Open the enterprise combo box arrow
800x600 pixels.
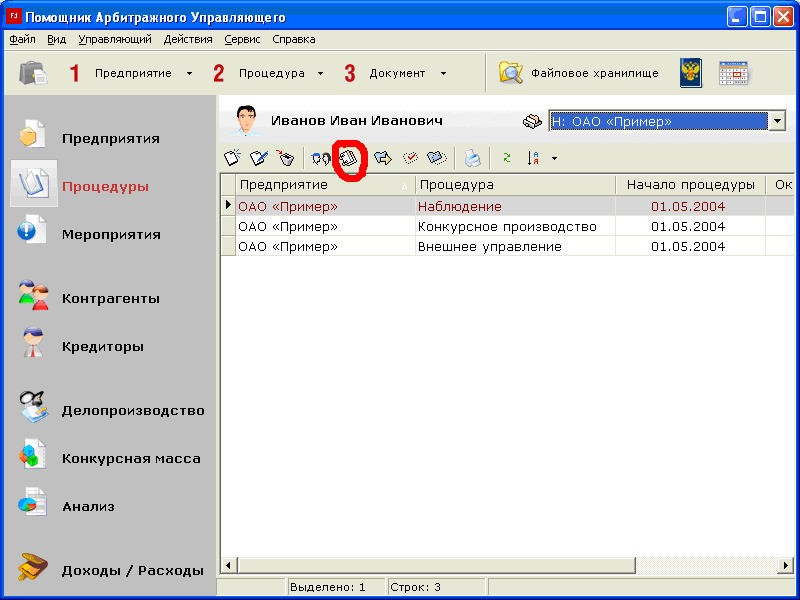[777, 121]
